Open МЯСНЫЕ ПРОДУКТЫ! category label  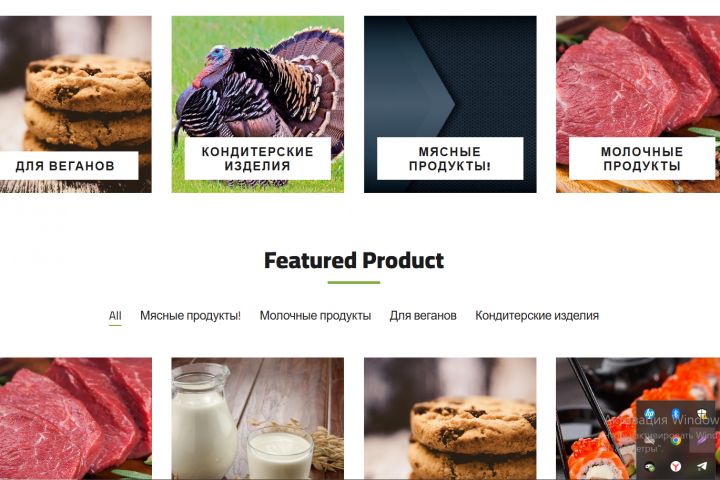(450, 158)
